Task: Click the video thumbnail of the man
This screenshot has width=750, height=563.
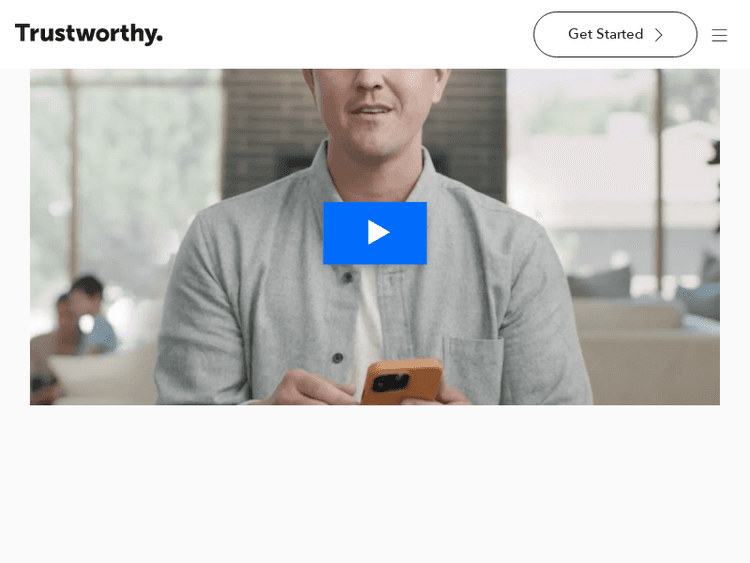Action: point(375,237)
